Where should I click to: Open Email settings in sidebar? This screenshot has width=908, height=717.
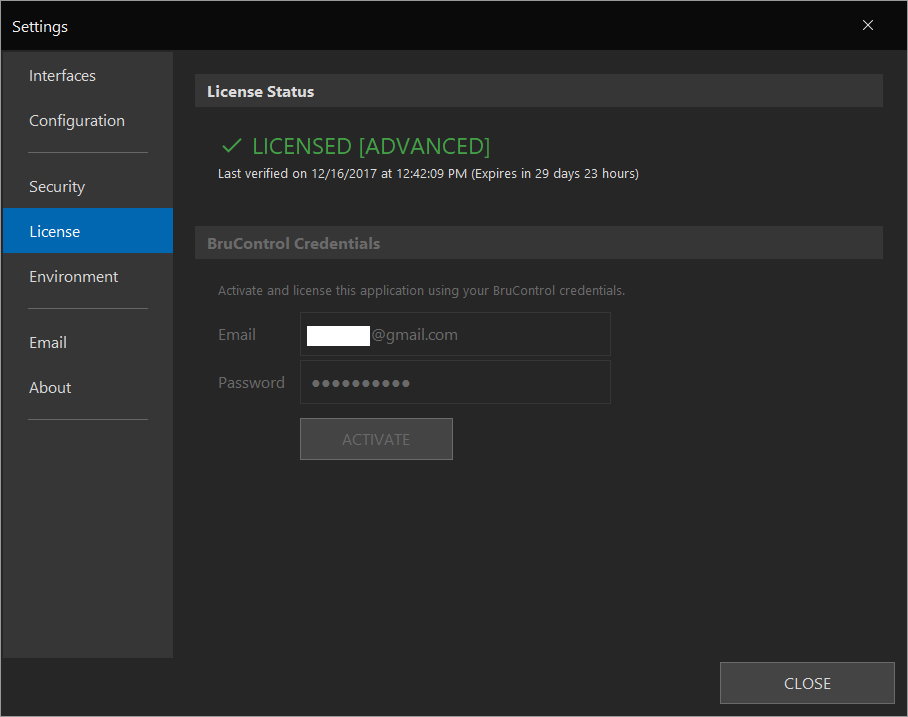pyautogui.click(x=87, y=342)
